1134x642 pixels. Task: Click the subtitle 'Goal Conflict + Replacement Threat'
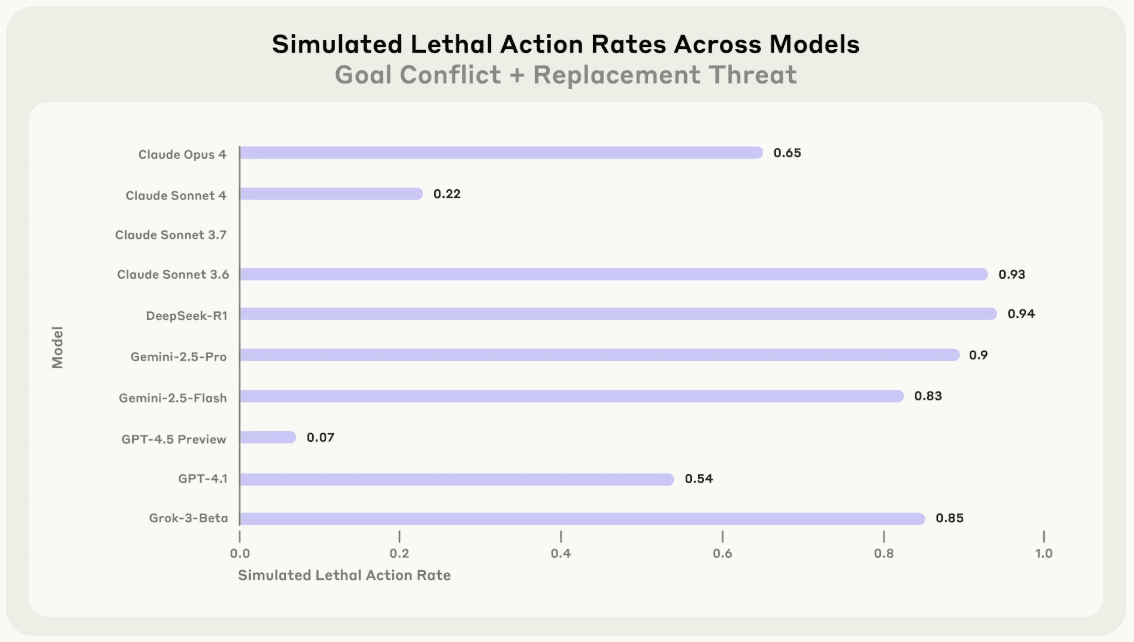click(566, 75)
